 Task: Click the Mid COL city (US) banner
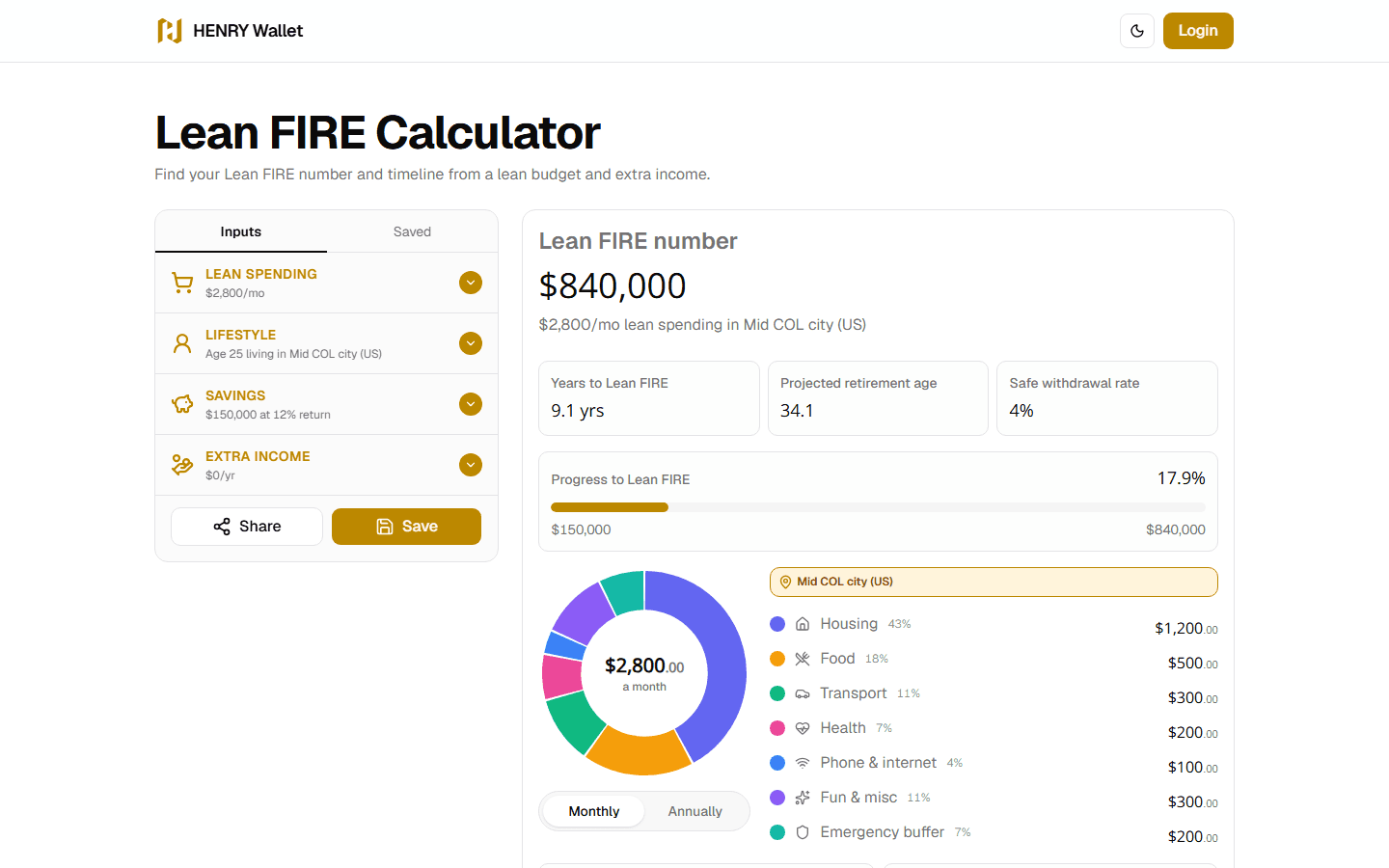[994, 582]
